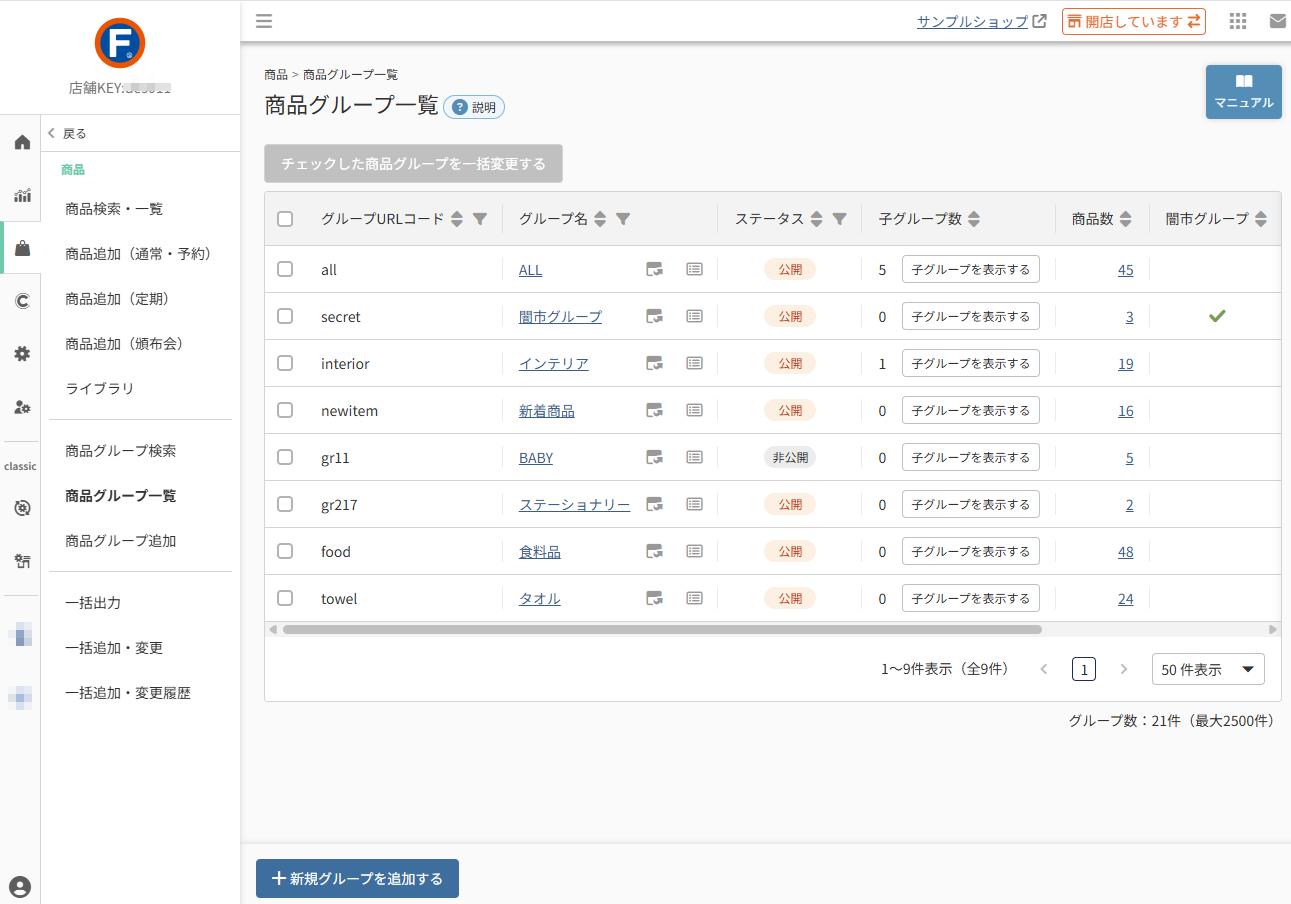This screenshot has width=1291, height=904.
Task: Open product count 48 for 食料品
Action: click(x=1126, y=551)
